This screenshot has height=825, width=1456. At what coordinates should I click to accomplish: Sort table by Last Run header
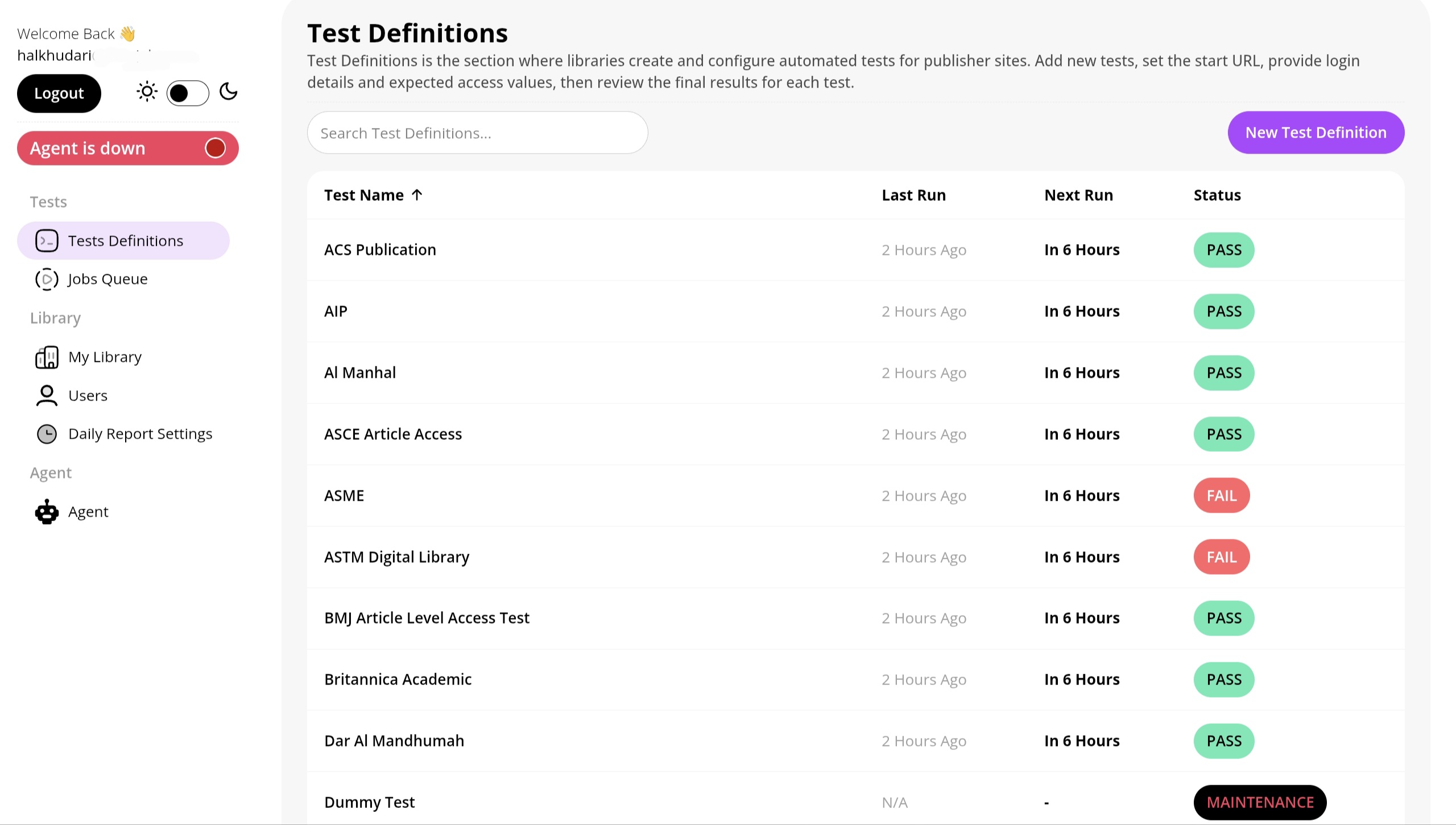[x=913, y=195]
